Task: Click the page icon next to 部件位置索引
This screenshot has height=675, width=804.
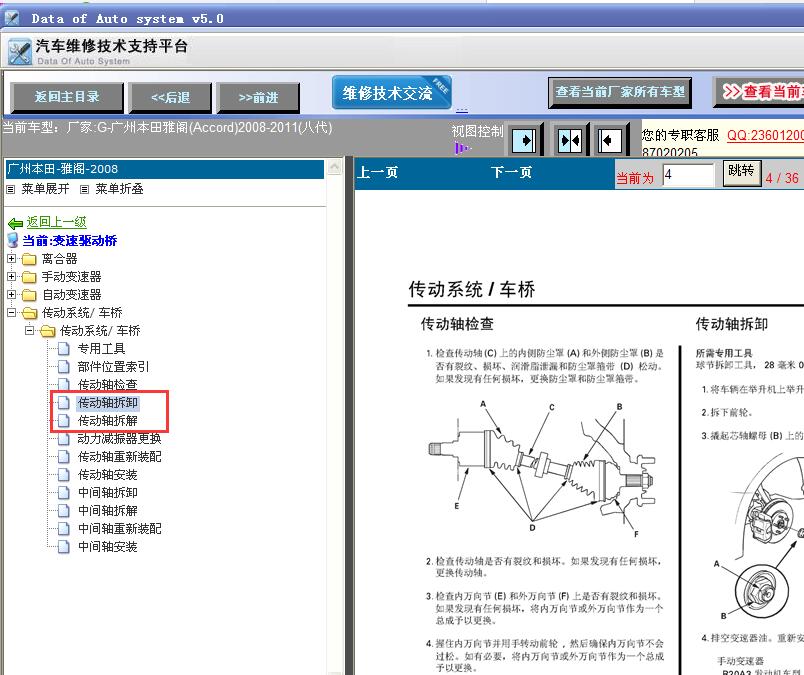Action: click(64, 367)
